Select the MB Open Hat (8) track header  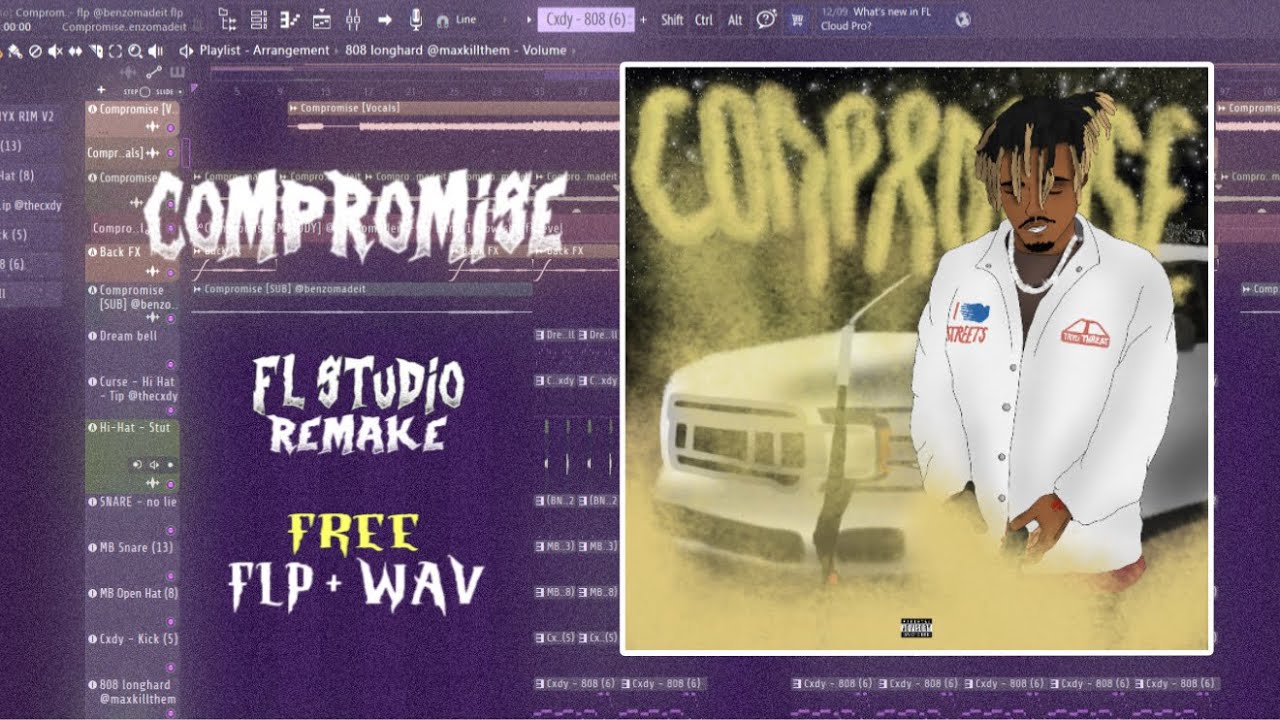click(x=132, y=606)
